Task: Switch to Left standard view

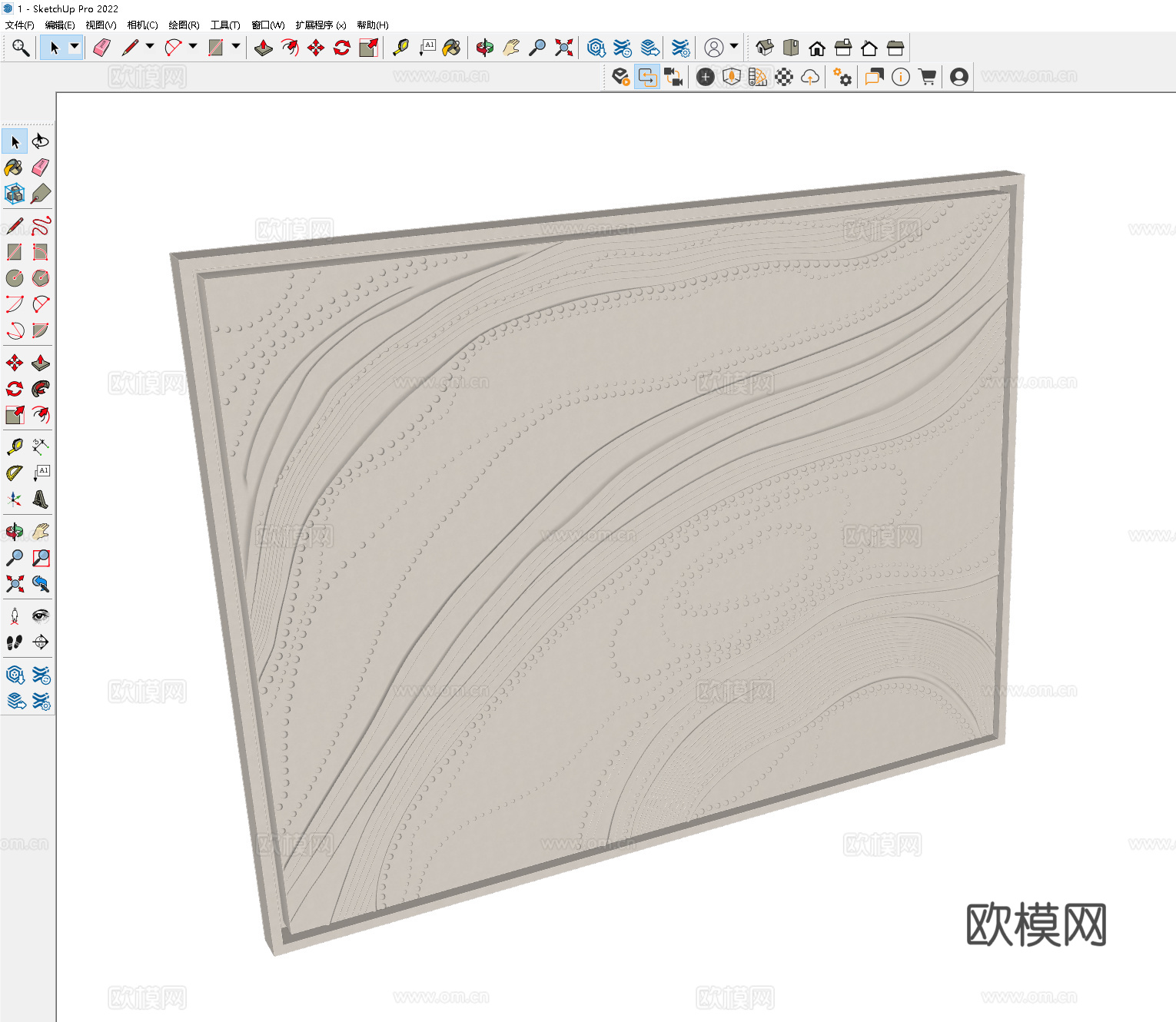Action: pyautogui.click(x=895, y=48)
